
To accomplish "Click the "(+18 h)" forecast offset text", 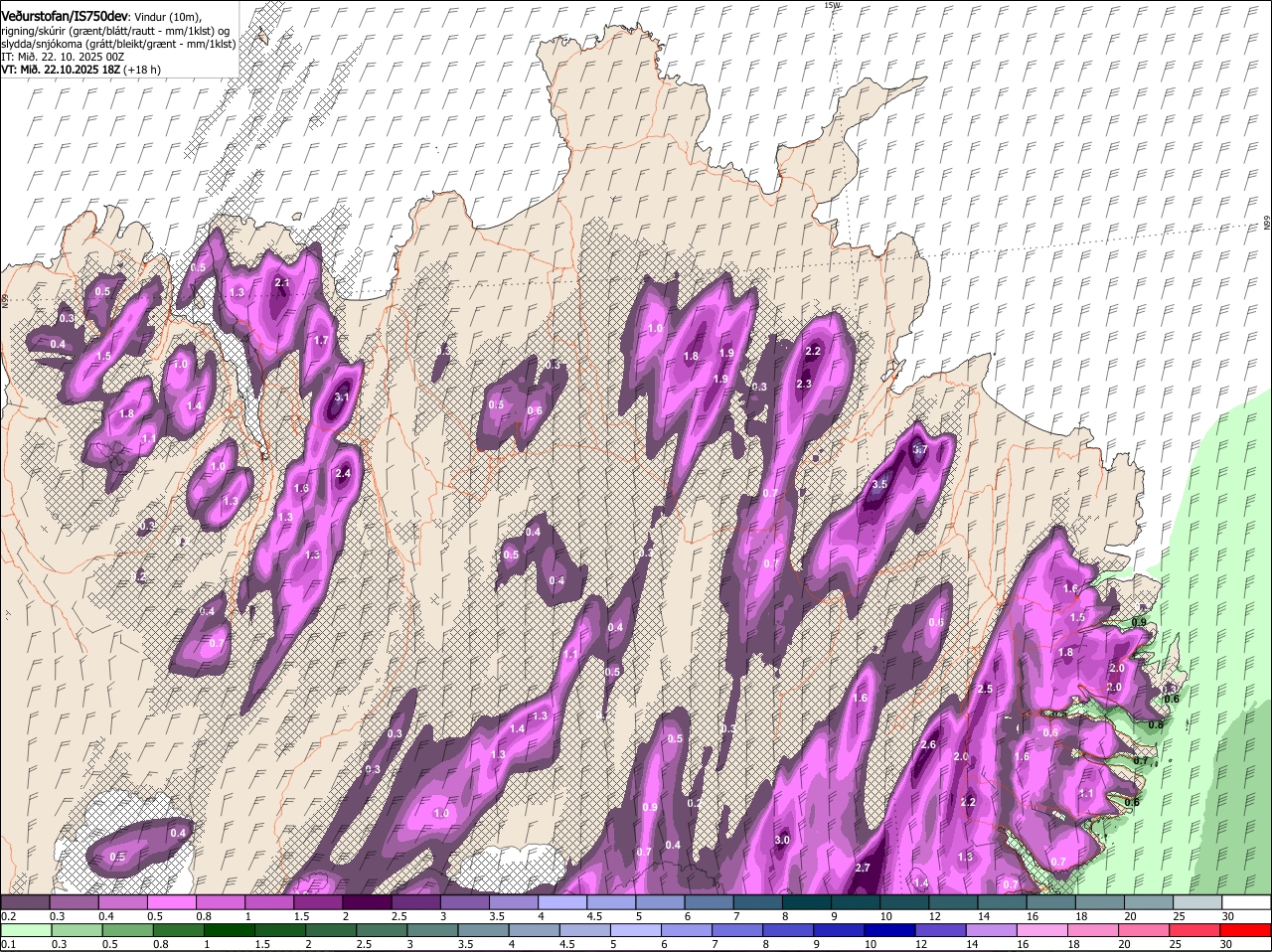I will (x=143, y=70).
